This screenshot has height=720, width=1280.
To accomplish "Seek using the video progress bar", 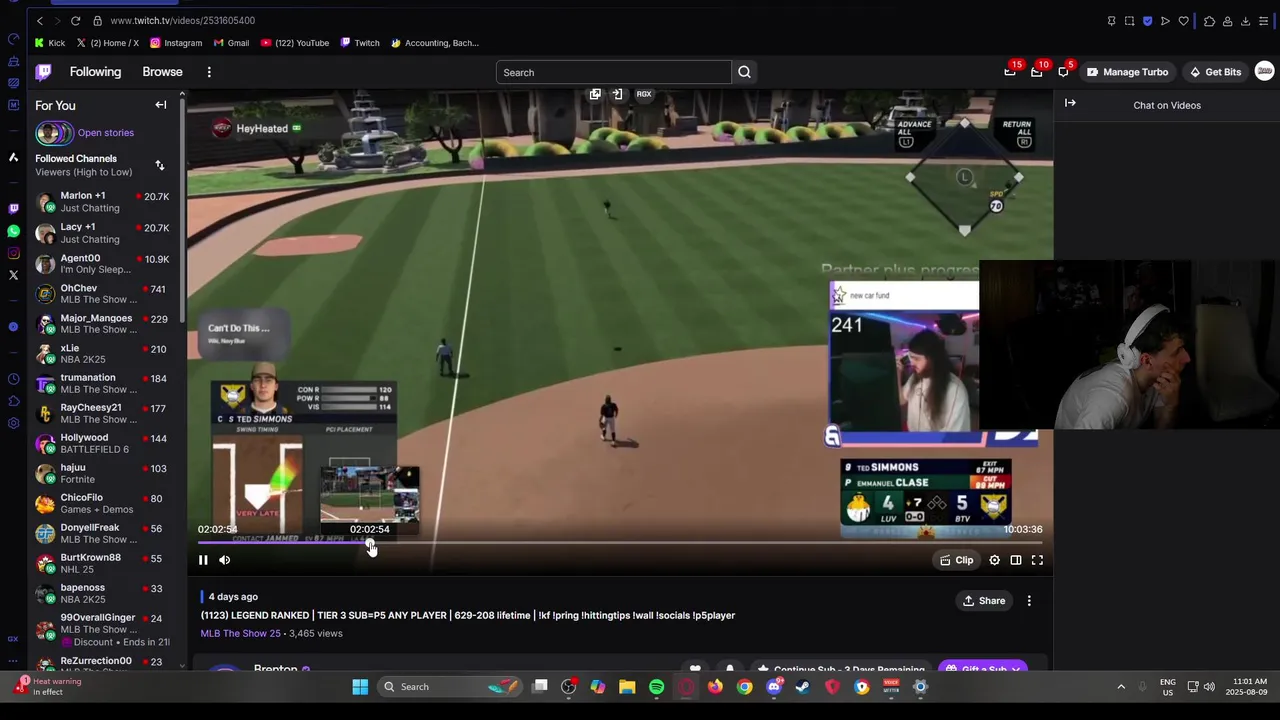I will coord(620,543).
